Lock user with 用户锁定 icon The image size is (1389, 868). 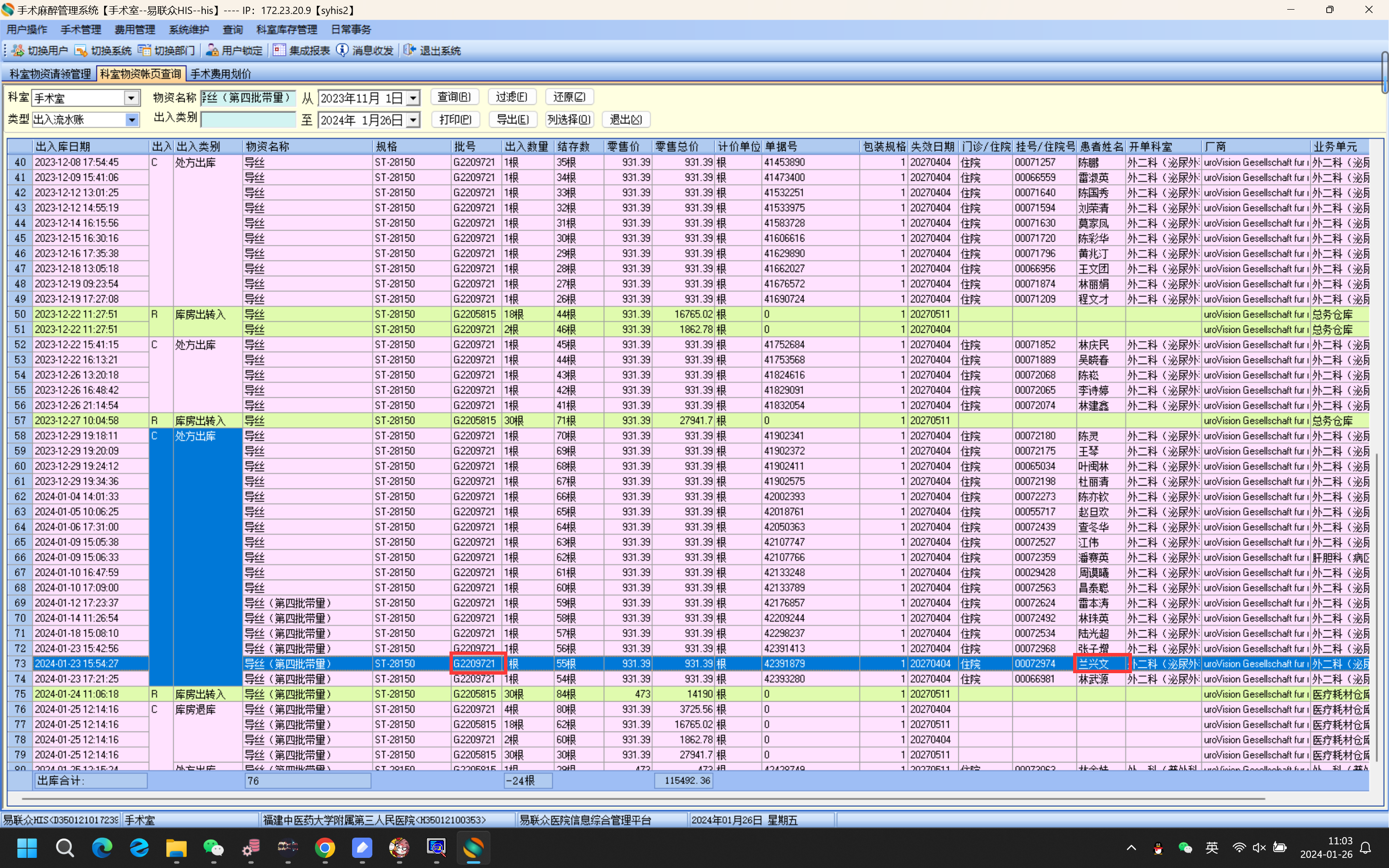pyautogui.click(x=212, y=51)
